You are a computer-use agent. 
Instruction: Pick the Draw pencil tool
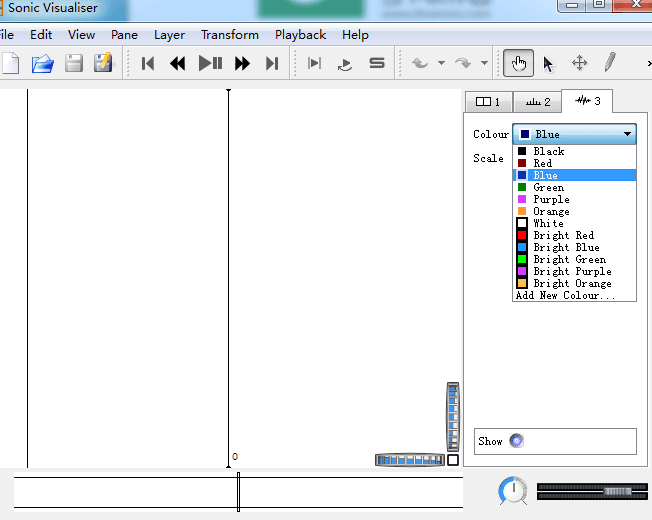[609, 63]
